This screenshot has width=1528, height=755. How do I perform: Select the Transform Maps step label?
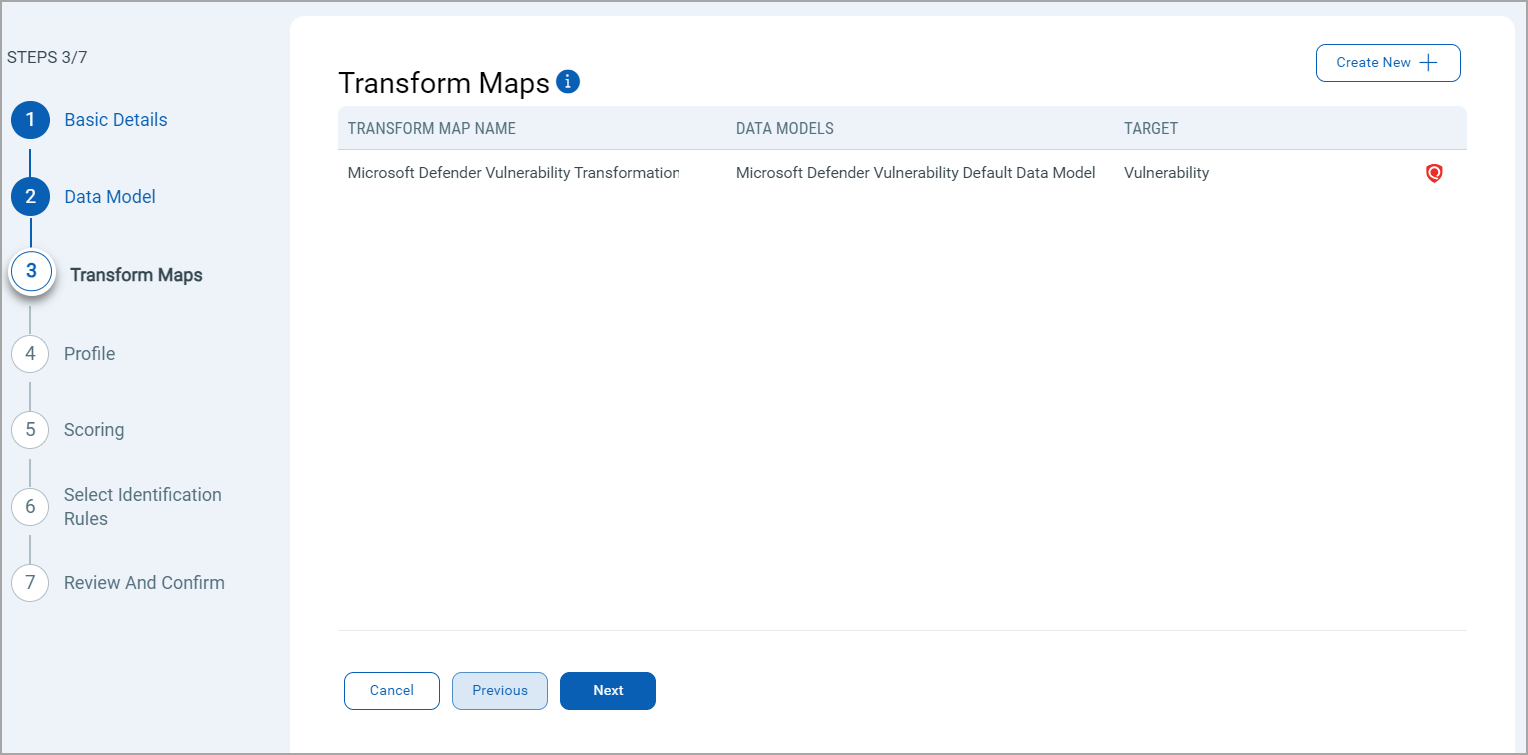(136, 275)
